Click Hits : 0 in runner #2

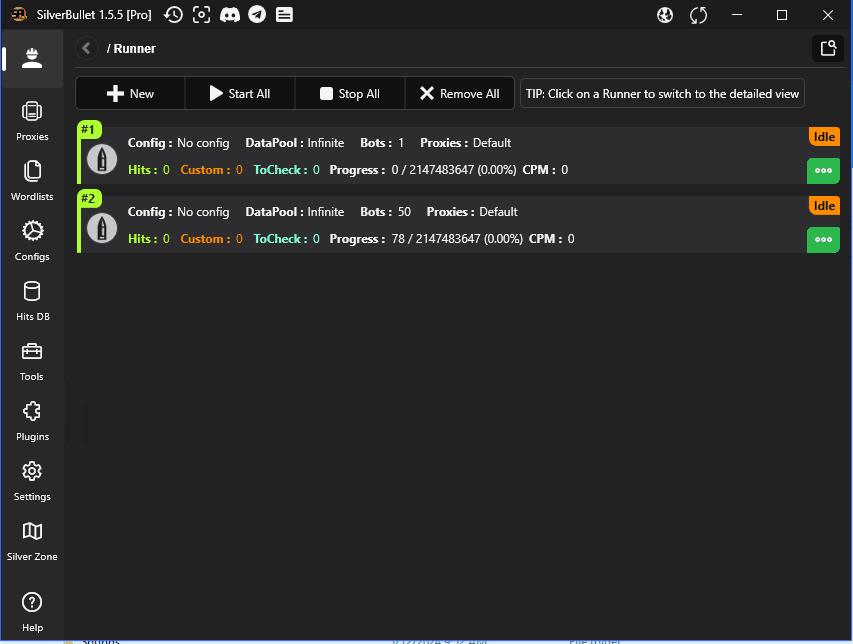coord(149,239)
